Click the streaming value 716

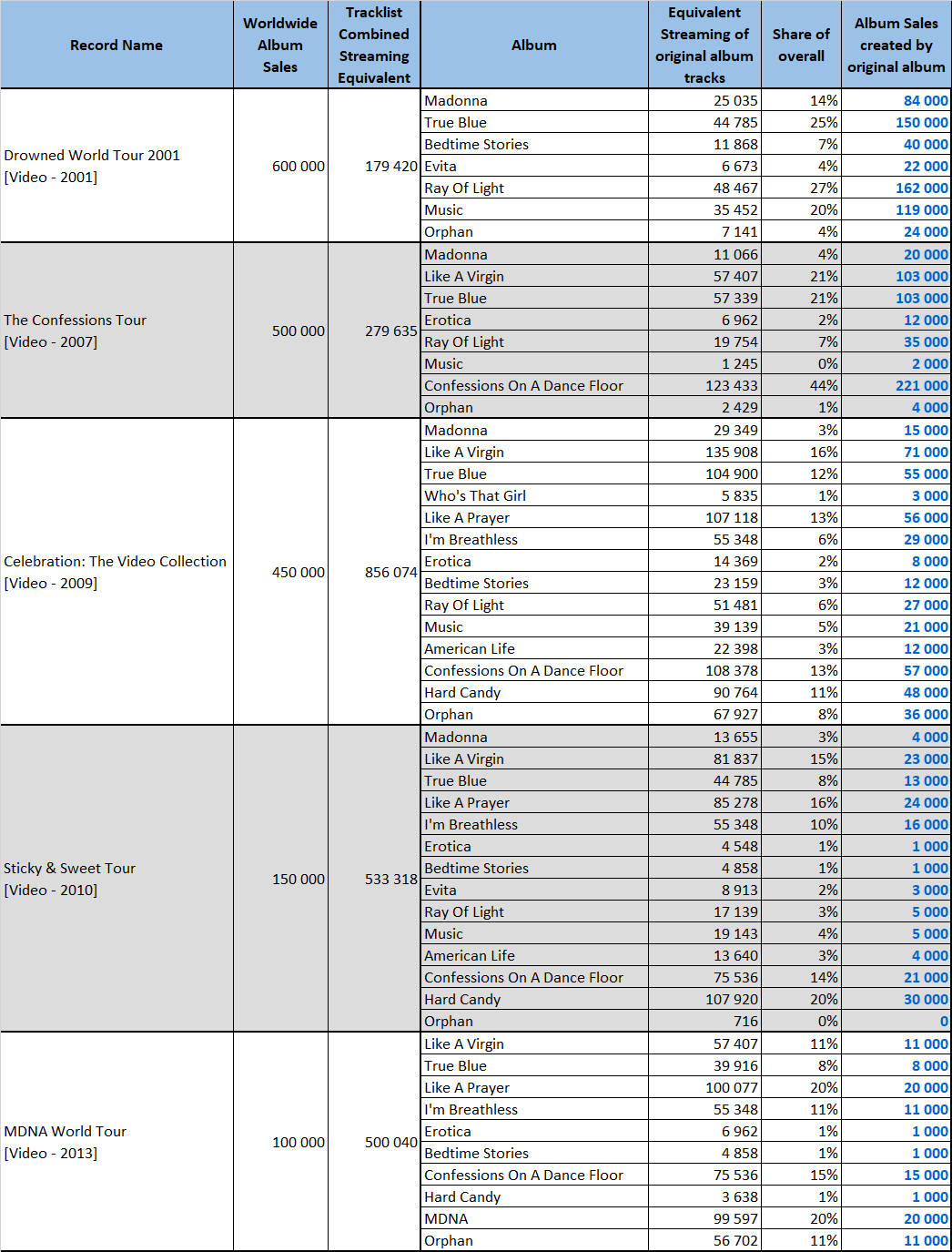704,1021
